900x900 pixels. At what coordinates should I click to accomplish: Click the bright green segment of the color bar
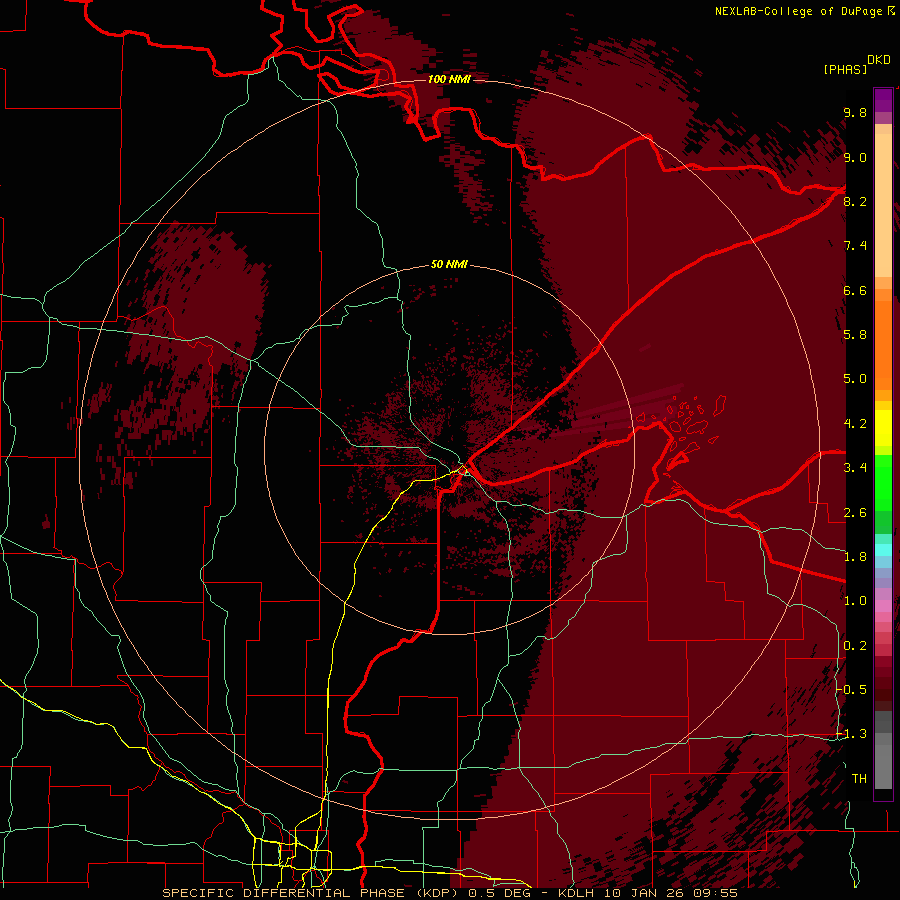point(883,481)
